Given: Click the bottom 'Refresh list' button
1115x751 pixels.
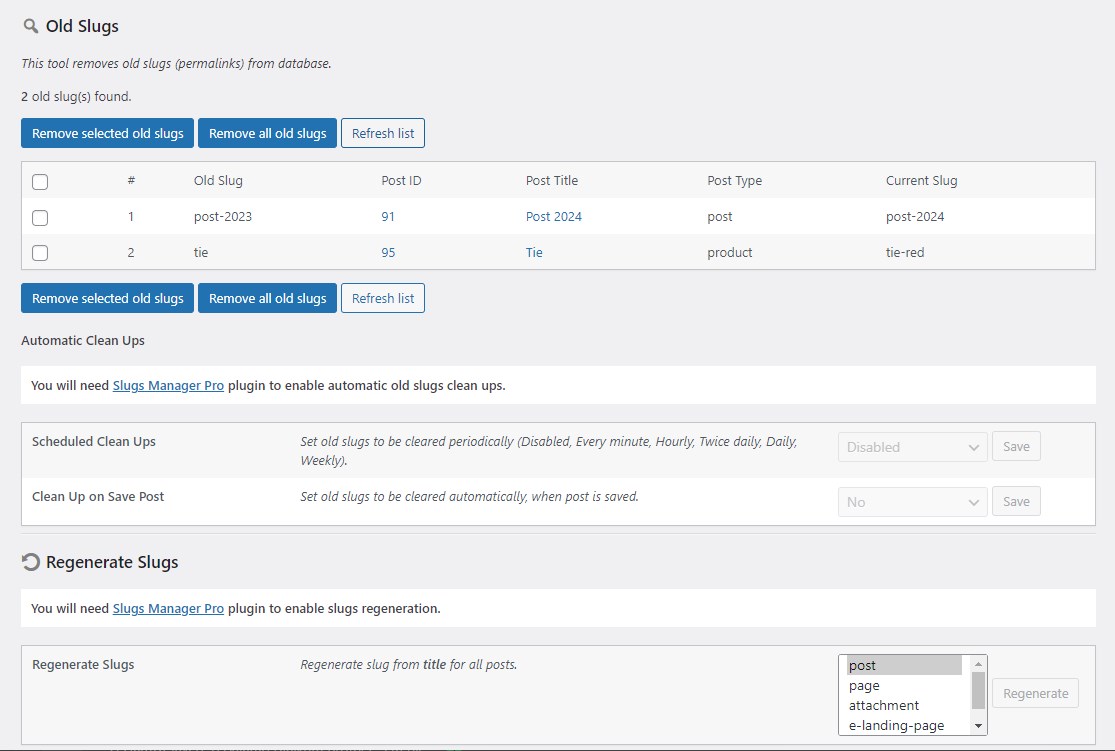Looking at the screenshot, I should [382, 298].
